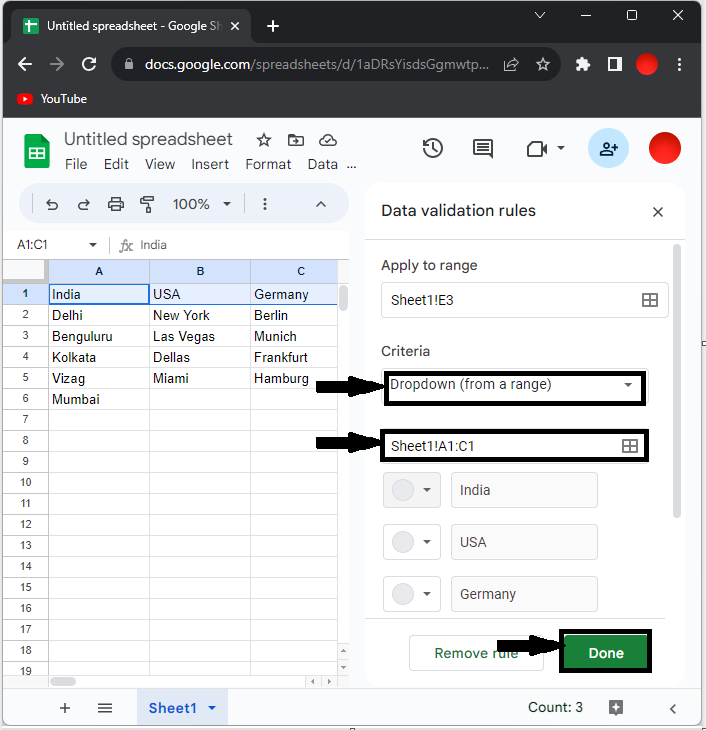This screenshot has height=730, width=706.
Task: Open Meet camera dropdown arrow
Action: (561, 148)
